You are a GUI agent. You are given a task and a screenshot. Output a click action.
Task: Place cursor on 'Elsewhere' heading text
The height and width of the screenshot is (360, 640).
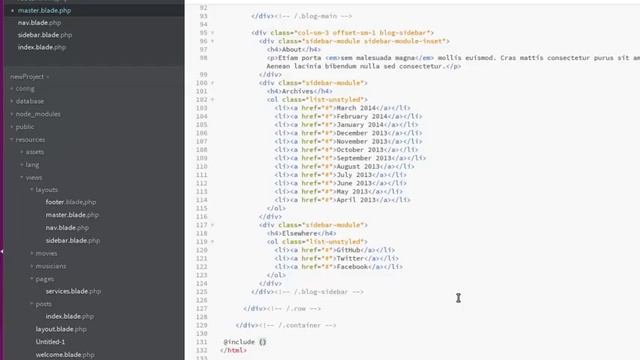[300, 233]
